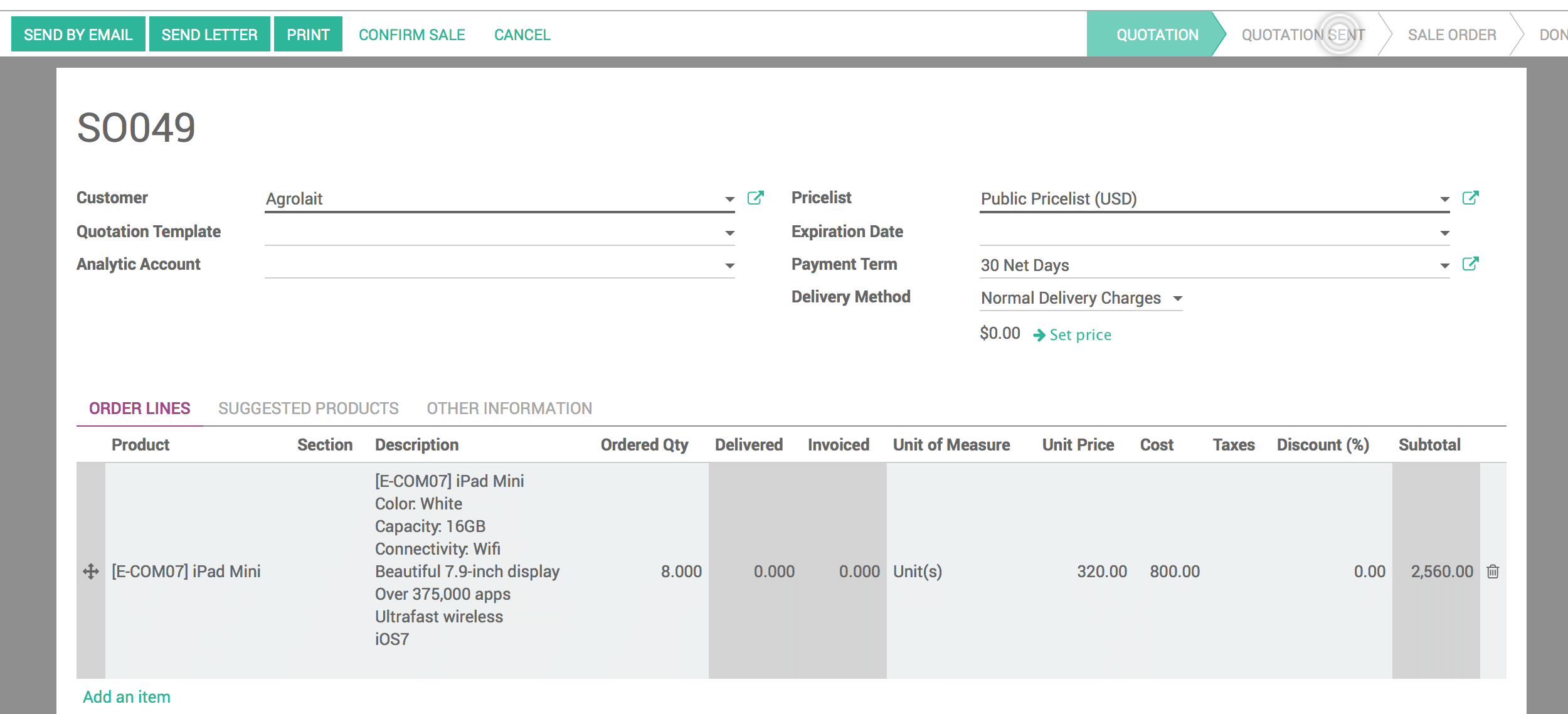Open the Pricelist dropdown arrow
The width and height of the screenshot is (1568, 714).
tap(1446, 200)
